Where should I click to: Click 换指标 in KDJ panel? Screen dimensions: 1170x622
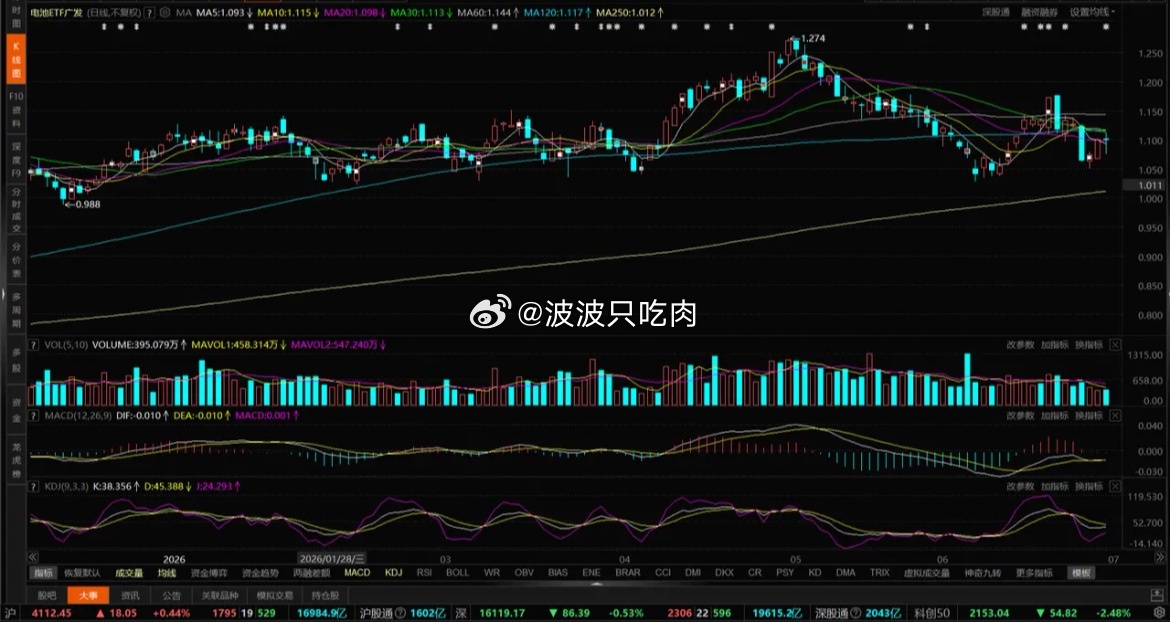click(1089, 486)
